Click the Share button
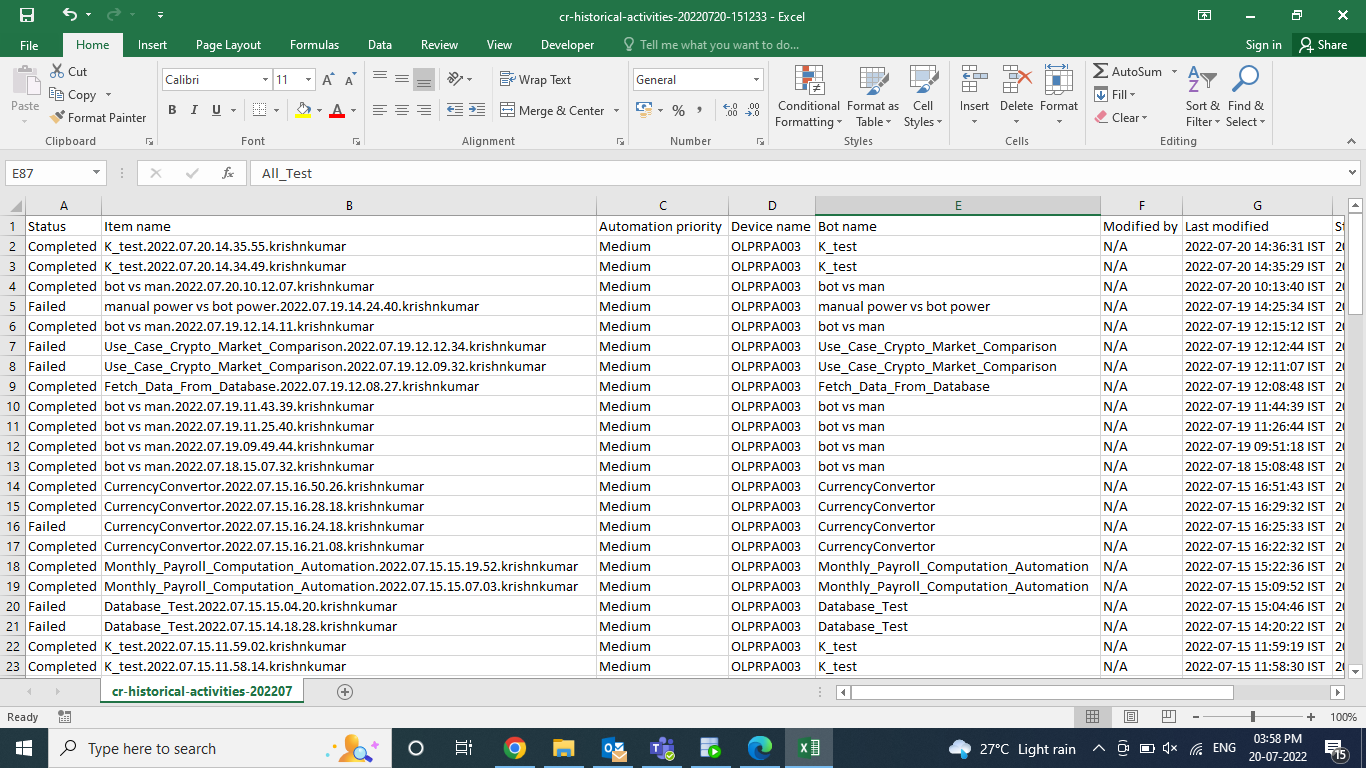This screenshot has width=1366, height=768. click(1322, 45)
